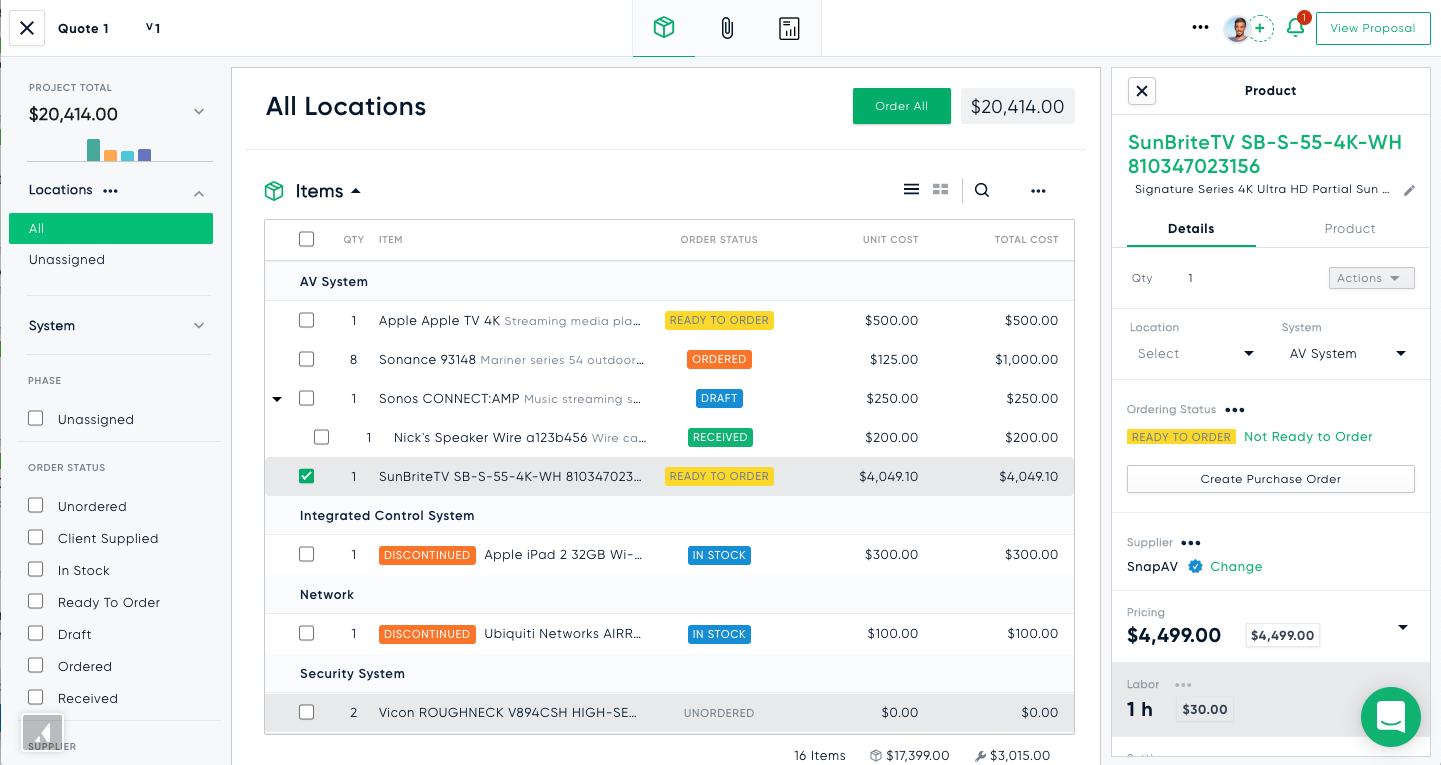This screenshot has height=765, width=1441.
Task: Open the Items sort dropdown
Action: pyautogui.click(x=356, y=191)
